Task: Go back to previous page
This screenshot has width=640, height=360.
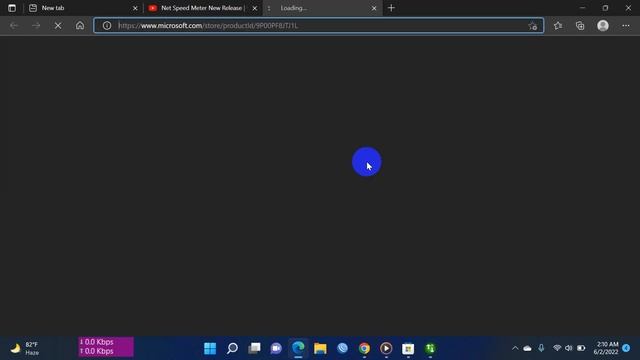Action: (14, 26)
